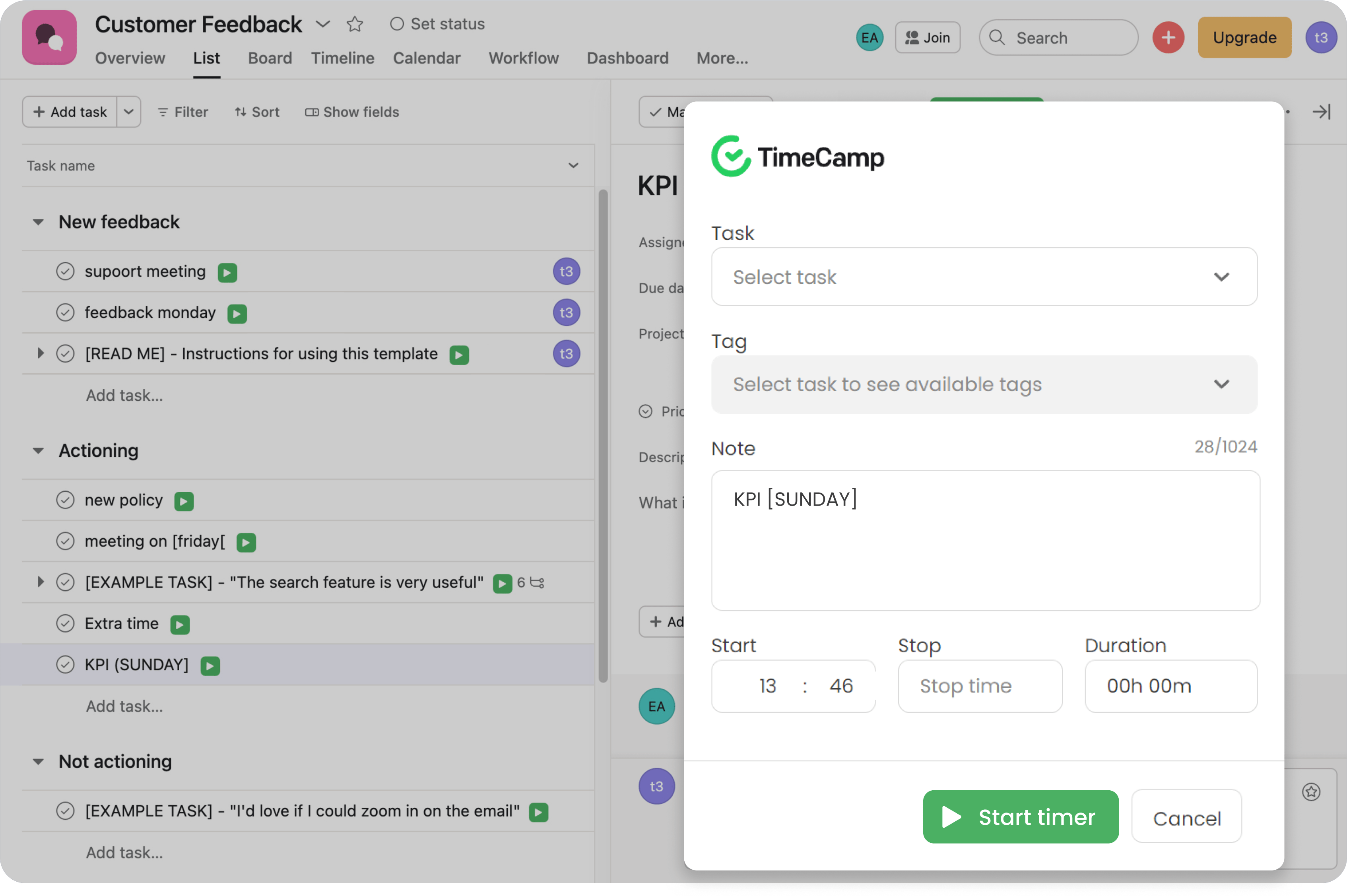The width and height of the screenshot is (1347, 896).
Task: Click t3 assignee avatar on READ ME row
Action: [x=566, y=354]
